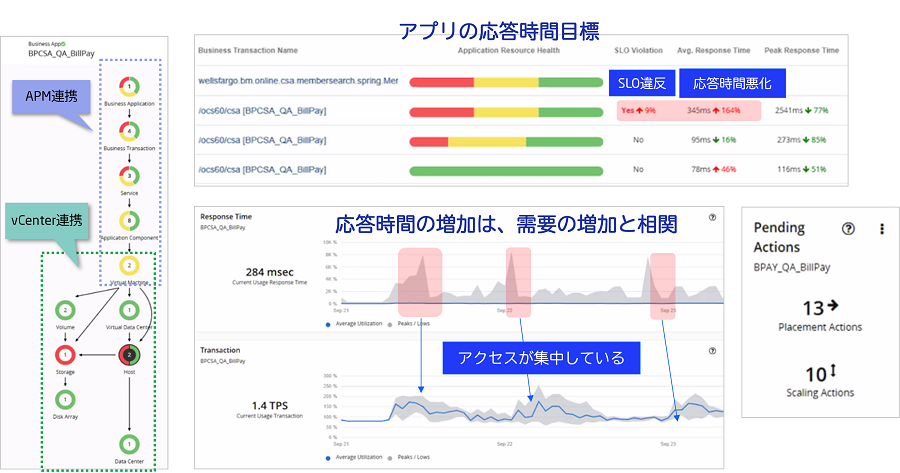This screenshot has width=900, height=473.
Task: Click the Business Application node in supply chain
Action: (x=129, y=86)
